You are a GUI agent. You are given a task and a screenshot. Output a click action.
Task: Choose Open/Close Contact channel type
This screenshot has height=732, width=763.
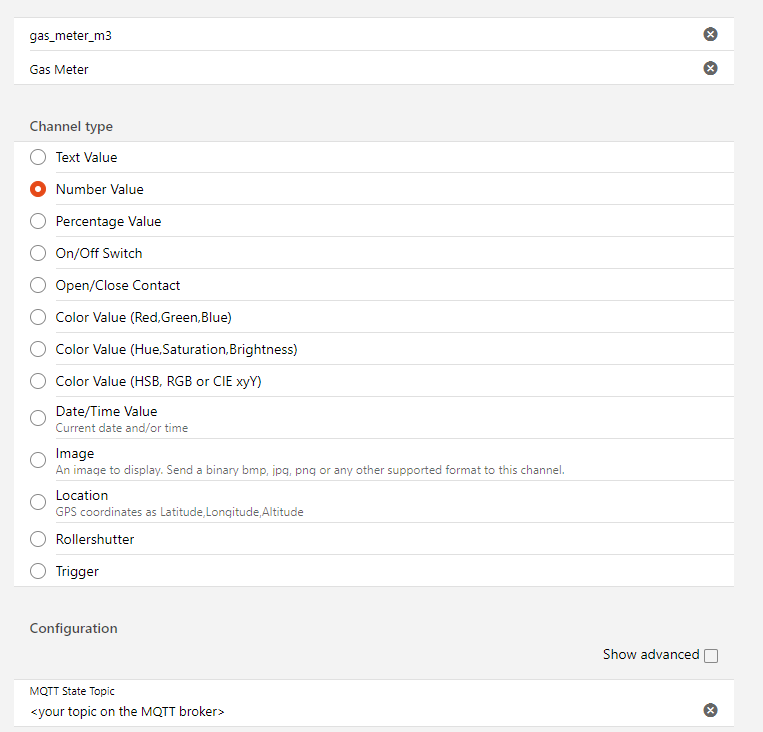[38, 285]
